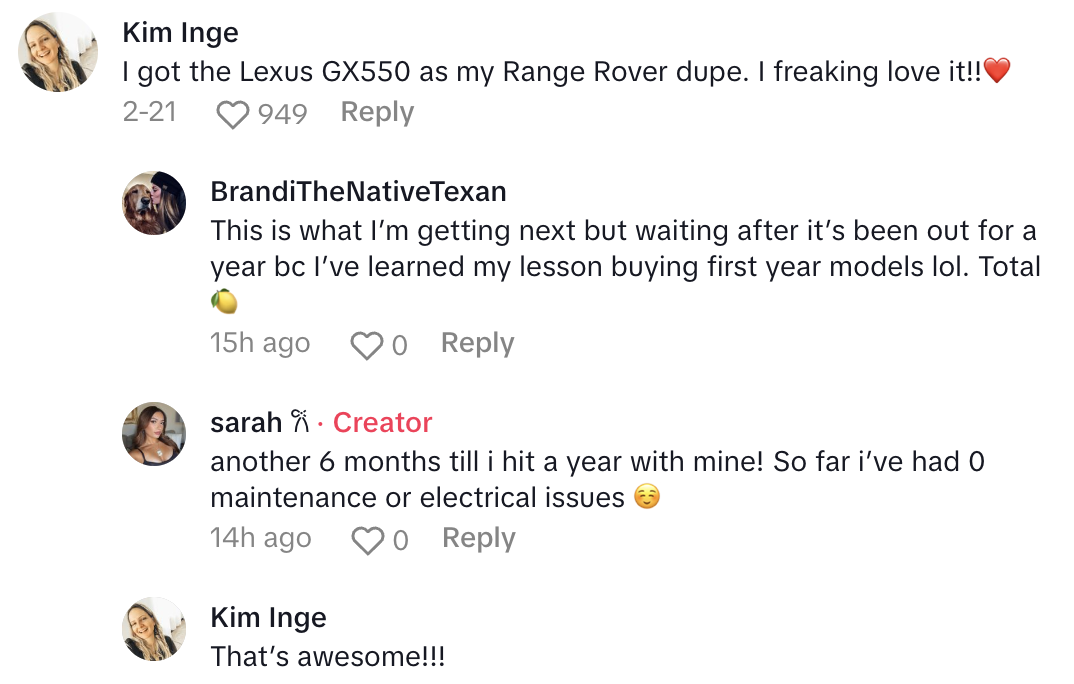This screenshot has width=1074, height=684.
Task: Click the "14h ago" timestamp
Action: coord(260,538)
